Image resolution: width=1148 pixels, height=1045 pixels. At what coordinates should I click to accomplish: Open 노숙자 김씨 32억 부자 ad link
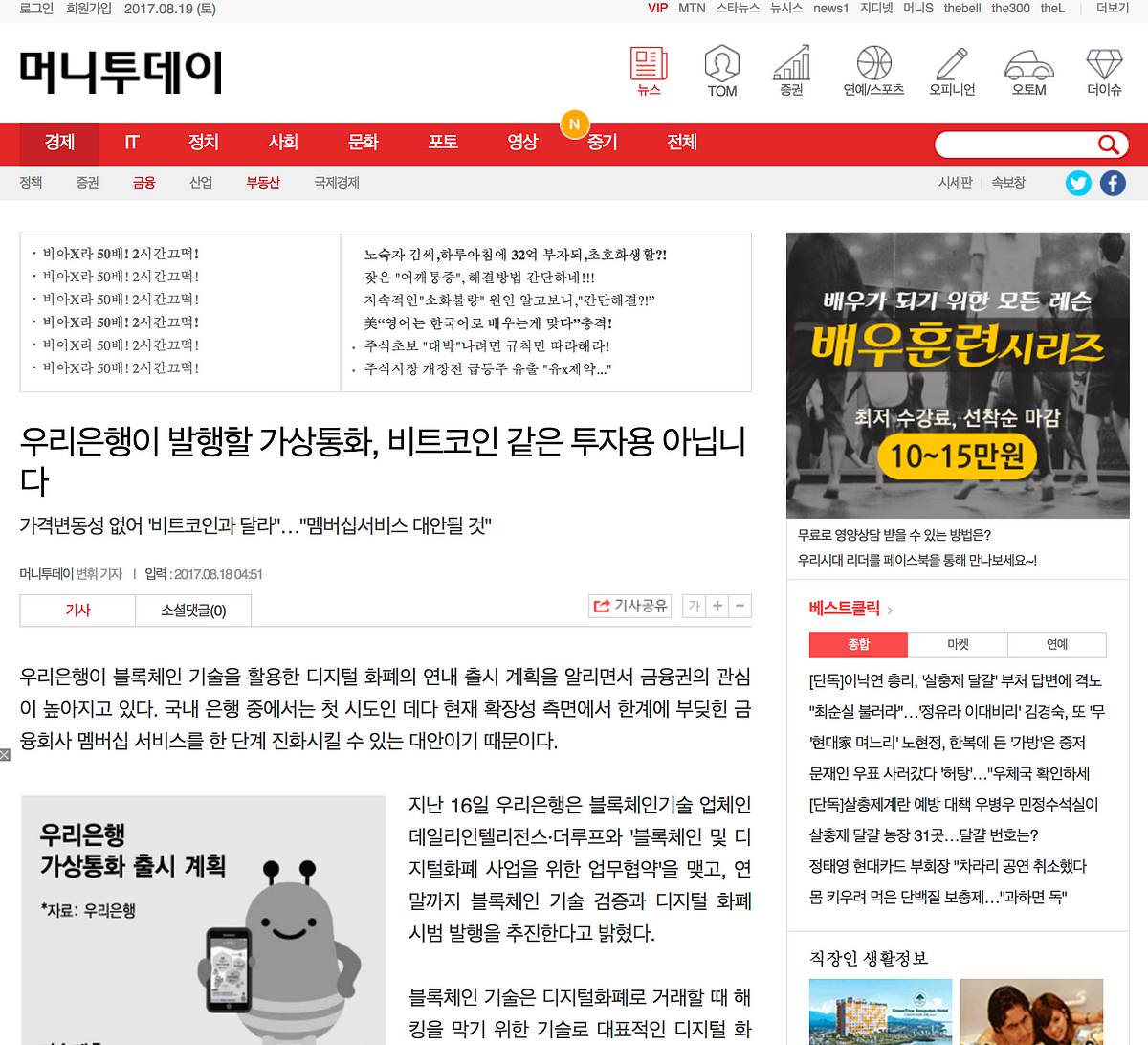pos(515,255)
